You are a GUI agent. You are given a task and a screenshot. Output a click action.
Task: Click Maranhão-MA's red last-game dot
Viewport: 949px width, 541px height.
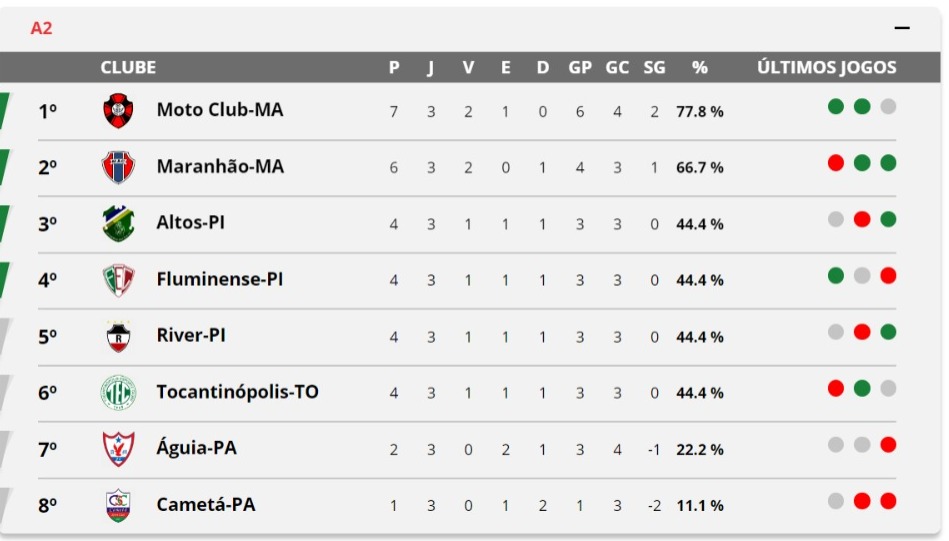click(836, 163)
